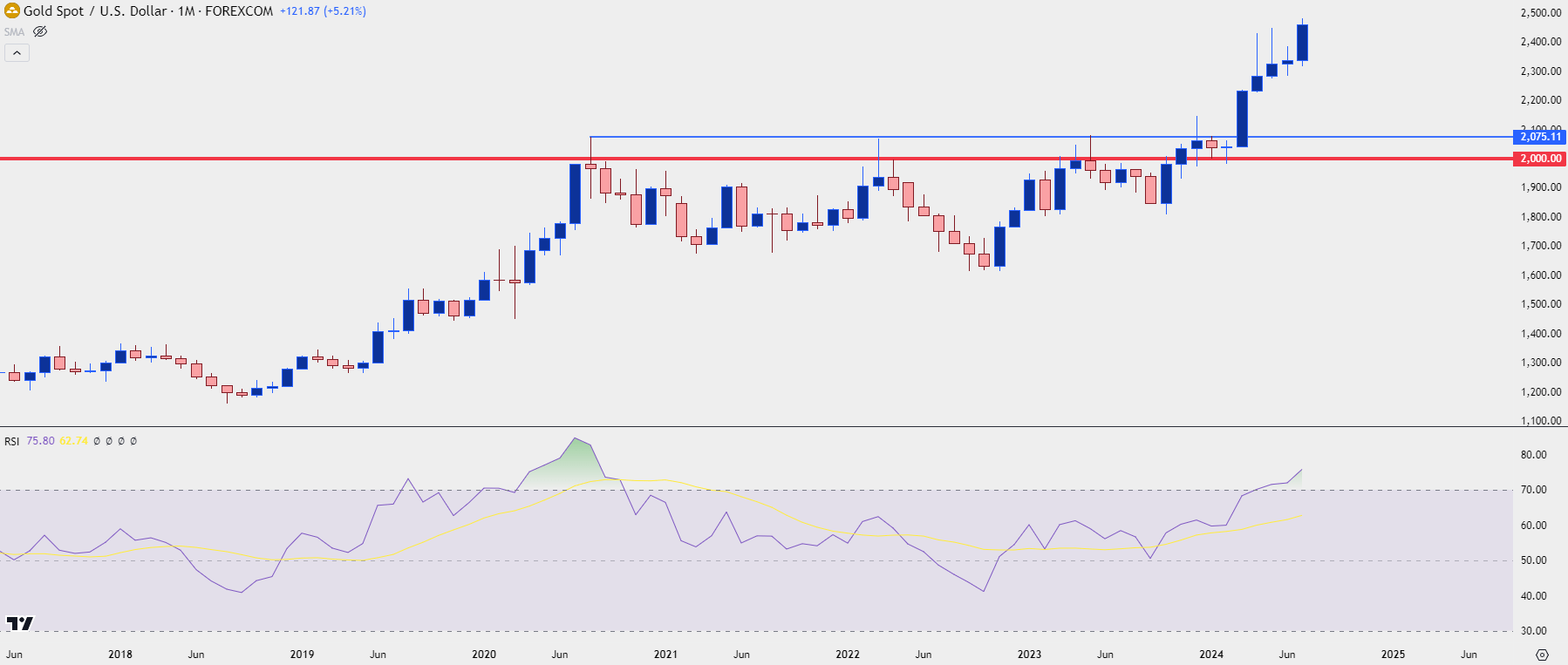Click the Gold Spot / U.S. Dollar title
This screenshot has width=1568, height=665.
pos(95,11)
